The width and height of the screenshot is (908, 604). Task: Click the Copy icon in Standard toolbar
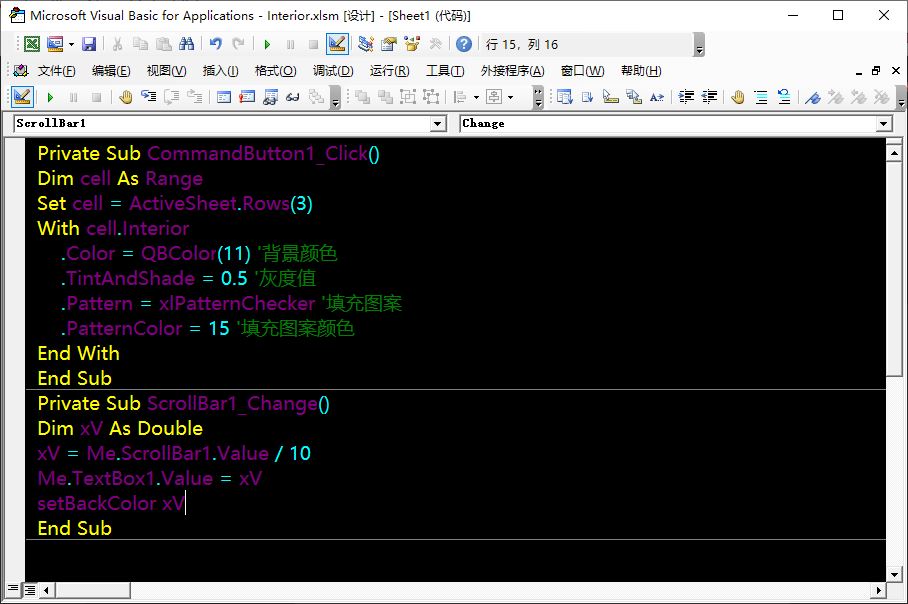coord(140,44)
